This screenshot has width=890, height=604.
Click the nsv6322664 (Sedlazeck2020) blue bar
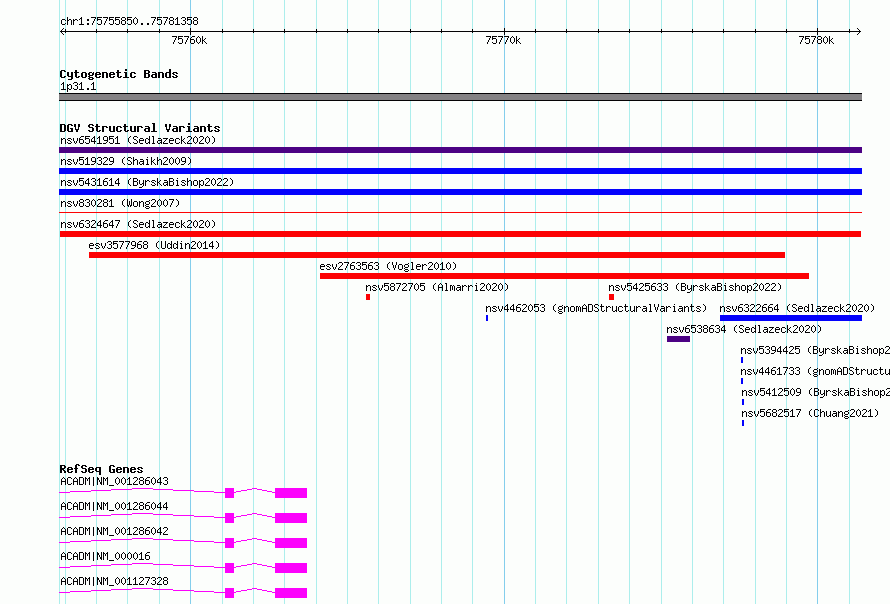point(791,318)
